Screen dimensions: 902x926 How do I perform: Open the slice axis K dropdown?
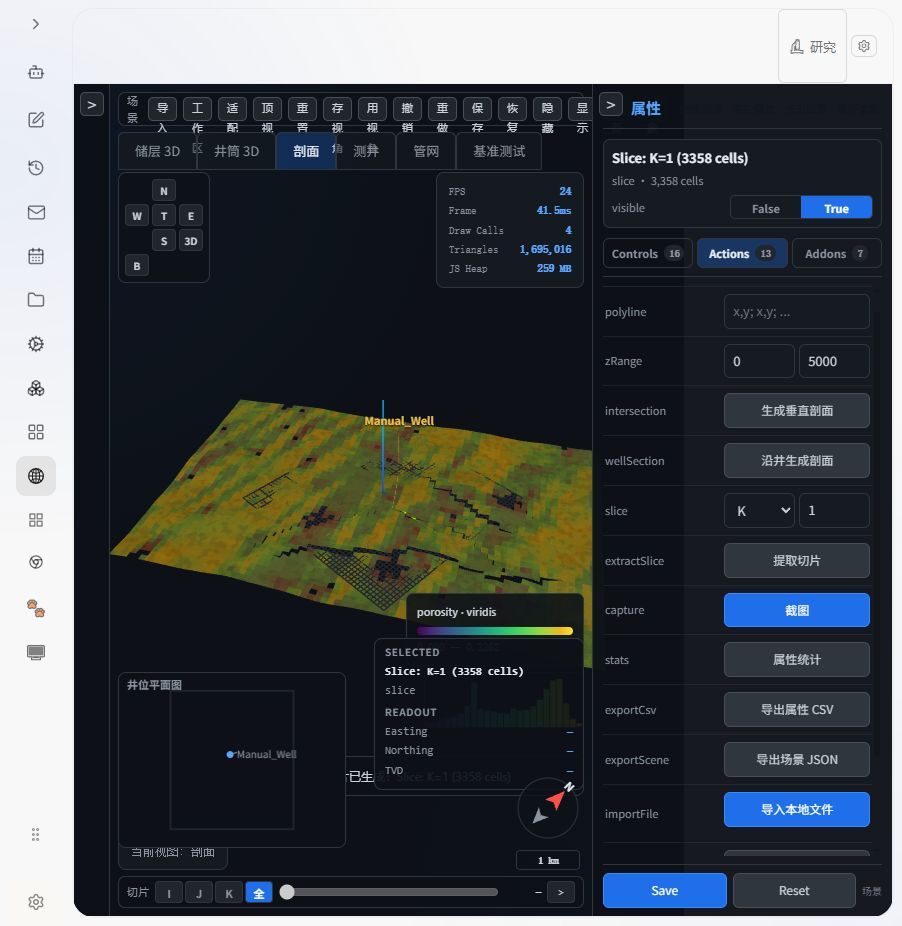pyautogui.click(x=760, y=511)
